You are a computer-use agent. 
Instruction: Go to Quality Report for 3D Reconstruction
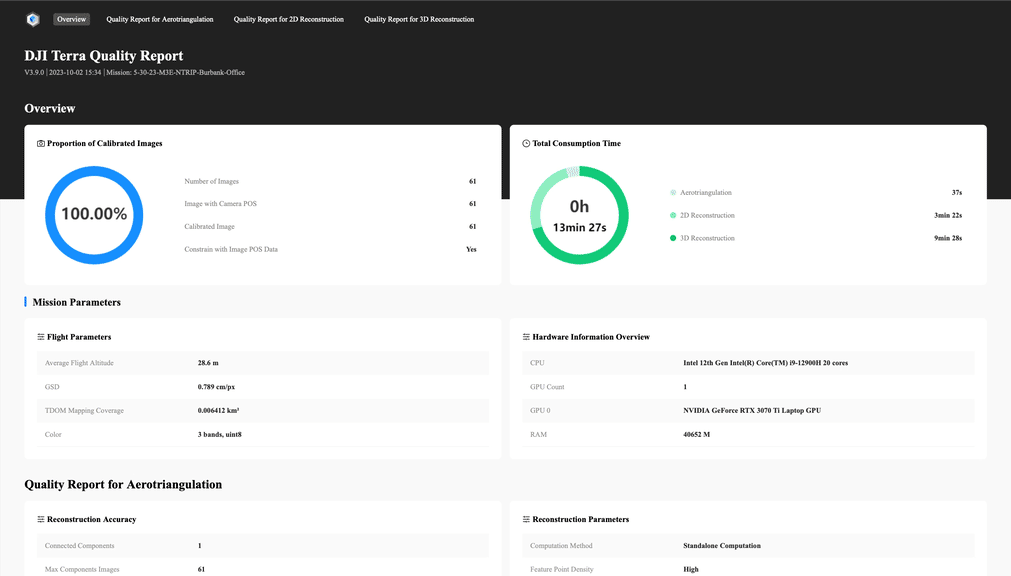[419, 19]
